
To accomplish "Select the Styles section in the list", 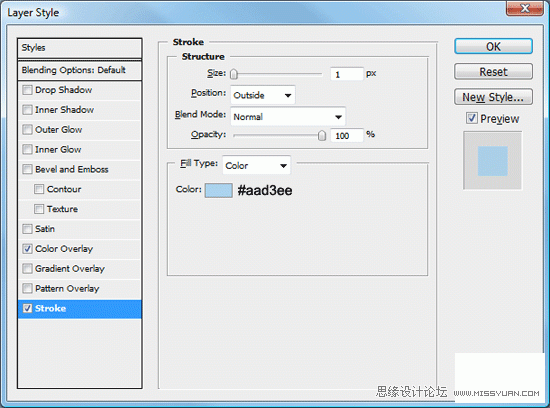I will (x=80, y=48).
